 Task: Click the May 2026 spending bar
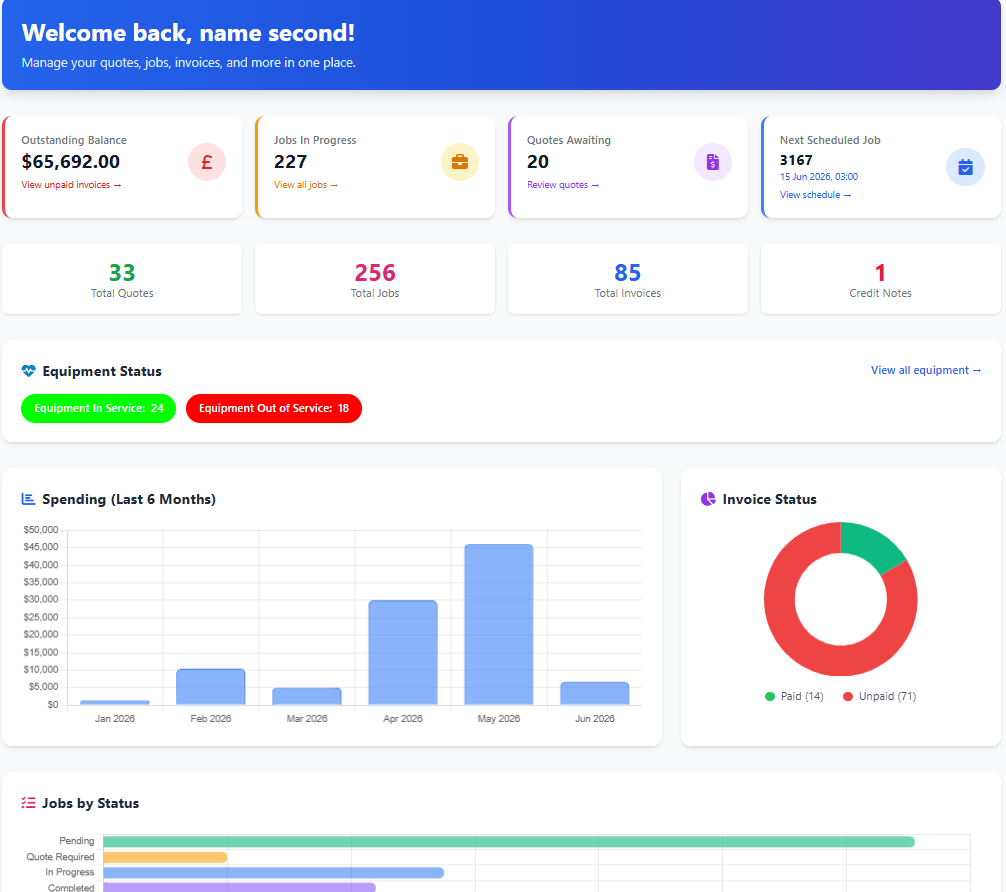point(499,624)
